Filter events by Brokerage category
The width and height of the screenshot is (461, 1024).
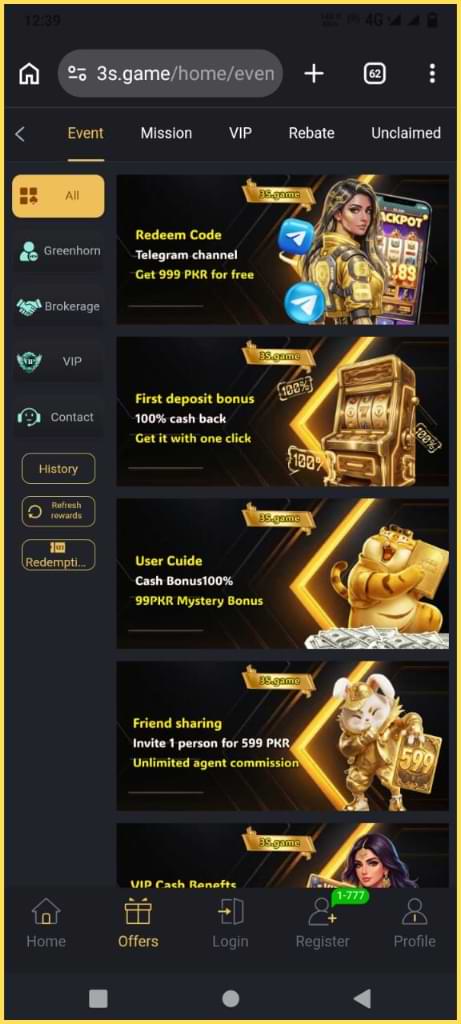point(58,306)
